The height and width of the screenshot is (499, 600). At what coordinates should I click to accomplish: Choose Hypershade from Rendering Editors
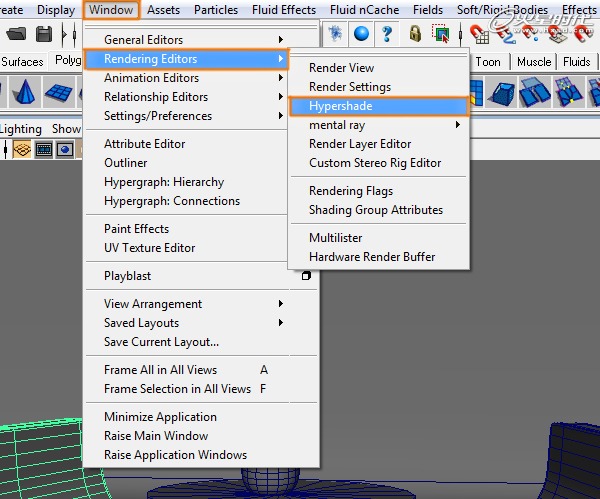(x=379, y=106)
